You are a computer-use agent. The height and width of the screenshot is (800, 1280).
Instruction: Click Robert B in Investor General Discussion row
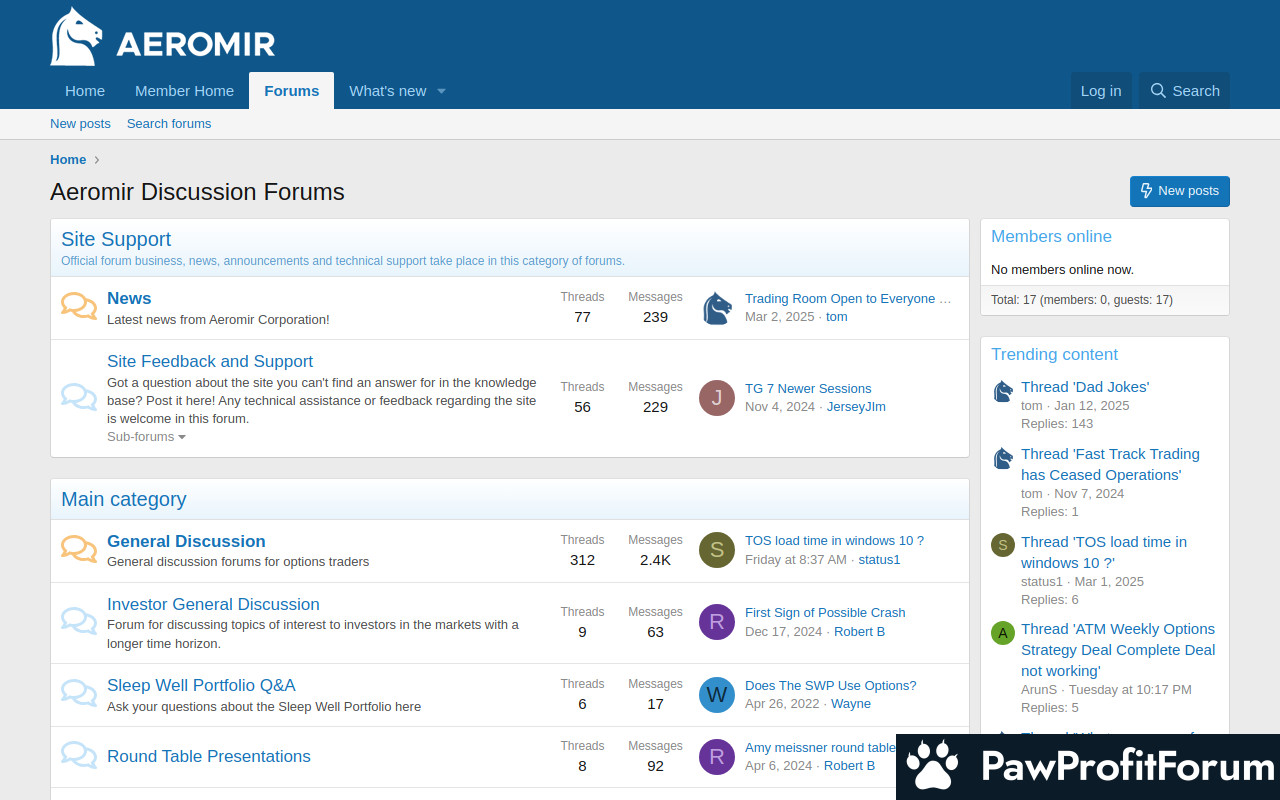(859, 631)
